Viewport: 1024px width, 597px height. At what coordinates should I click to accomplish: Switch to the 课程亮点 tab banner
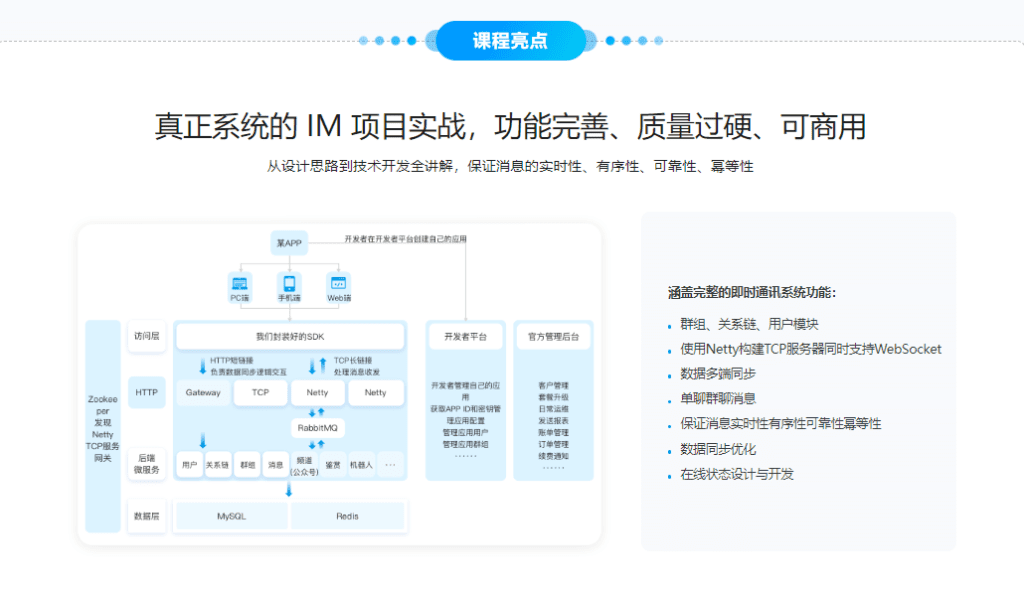coord(511,40)
